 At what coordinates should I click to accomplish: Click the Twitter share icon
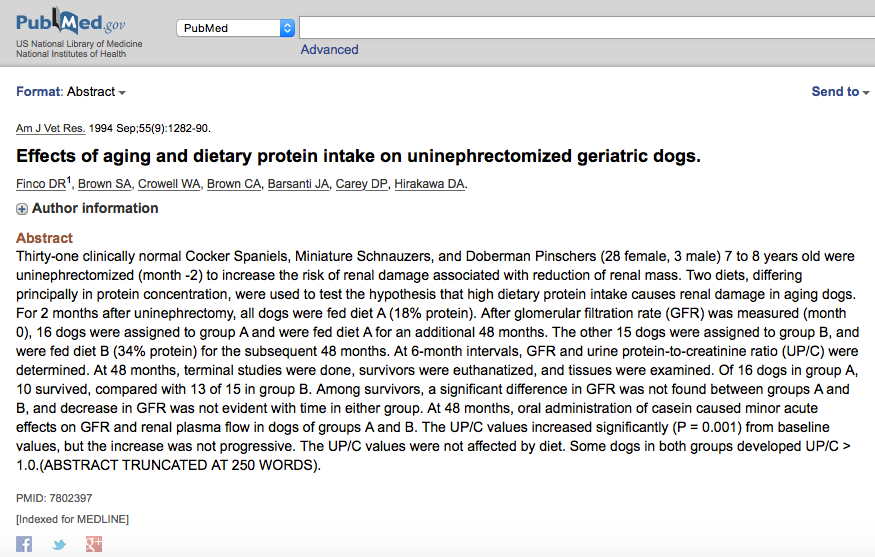click(59, 545)
